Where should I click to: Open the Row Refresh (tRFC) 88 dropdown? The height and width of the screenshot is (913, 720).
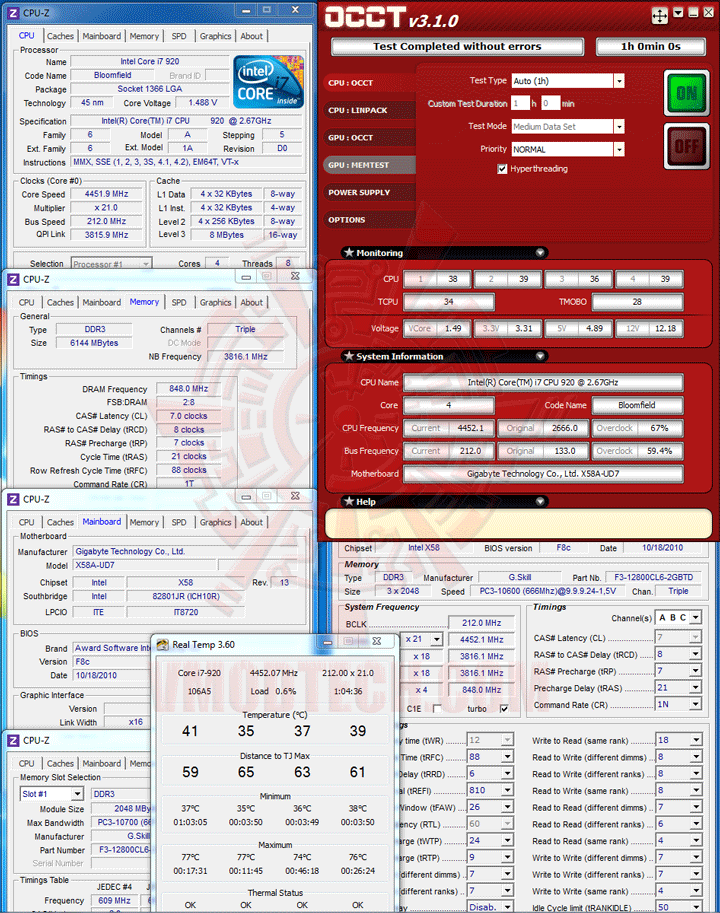(x=508, y=756)
